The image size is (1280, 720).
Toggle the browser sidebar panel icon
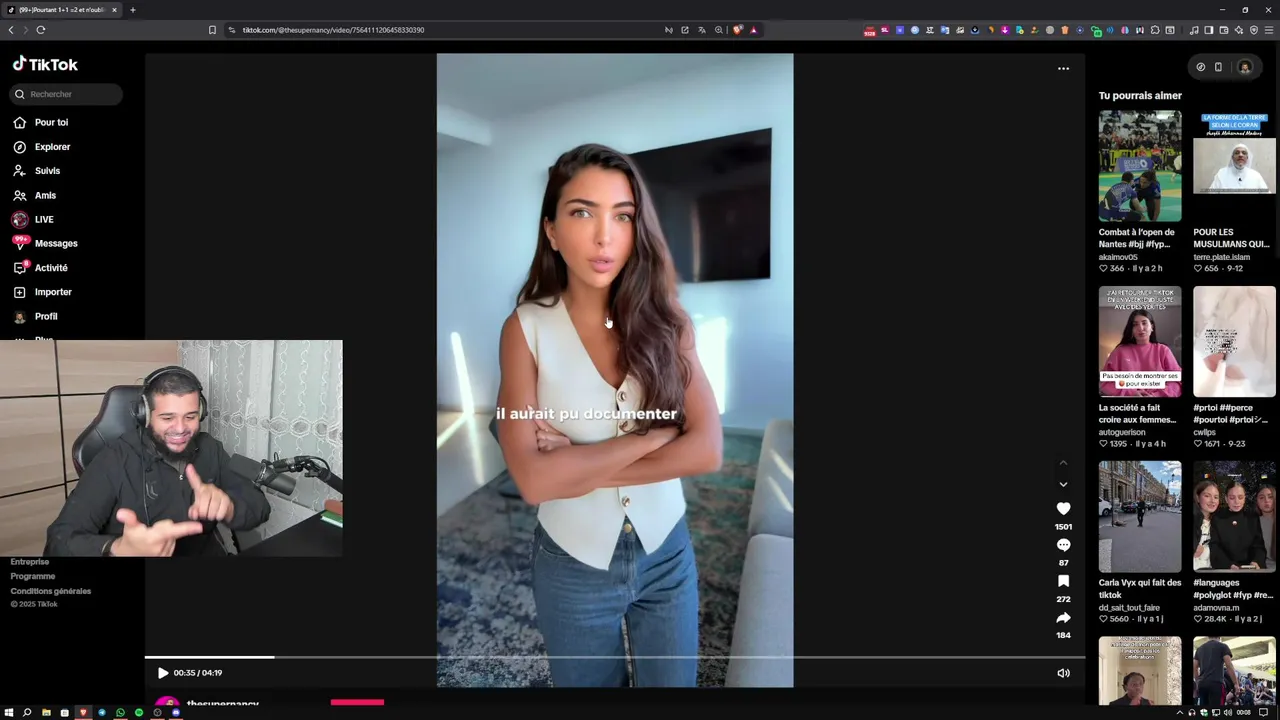[x=1208, y=30]
